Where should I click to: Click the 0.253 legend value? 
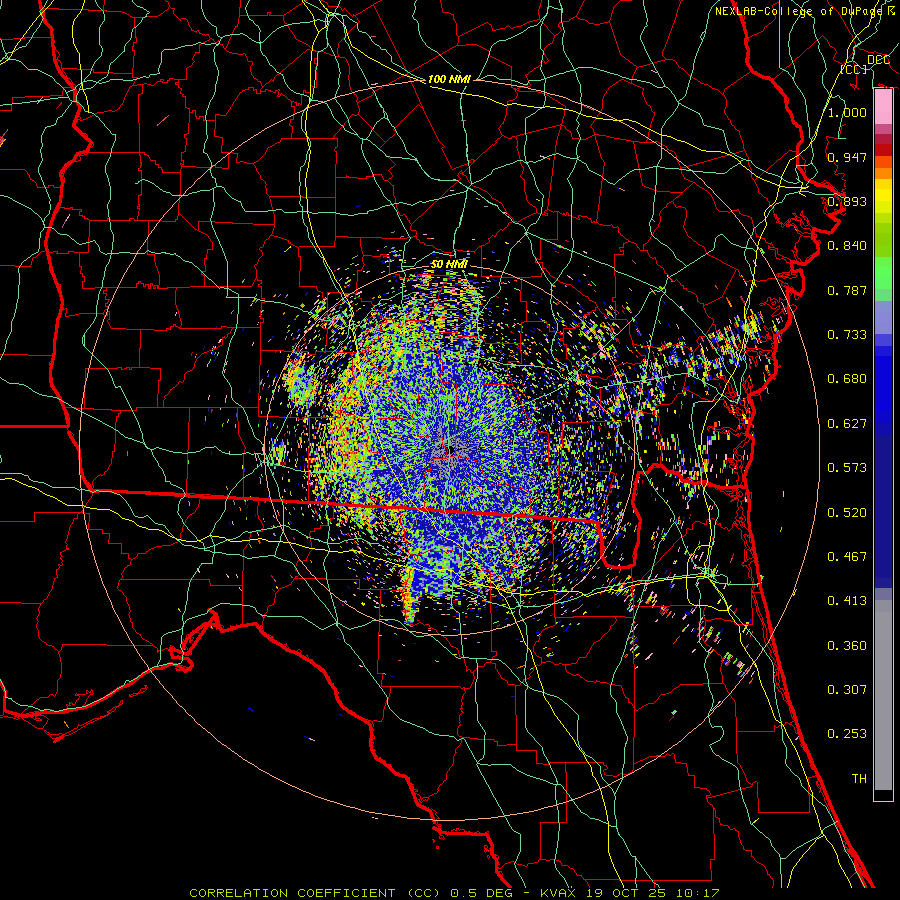tap(847, 734)
